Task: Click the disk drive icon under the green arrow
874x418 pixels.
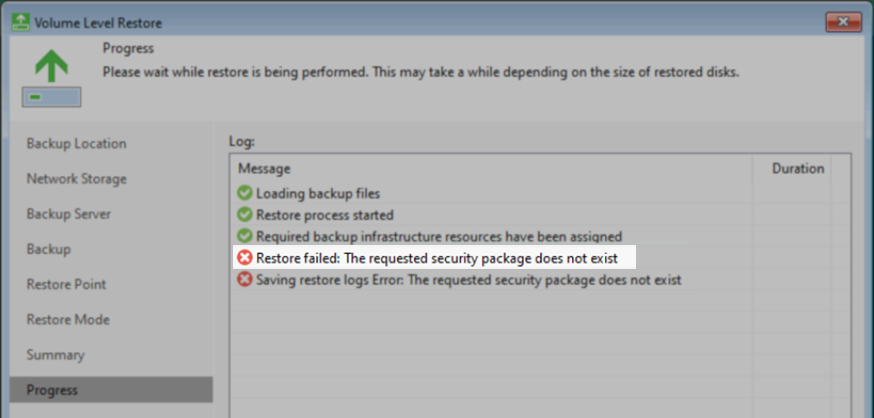Action: (51, 97)
